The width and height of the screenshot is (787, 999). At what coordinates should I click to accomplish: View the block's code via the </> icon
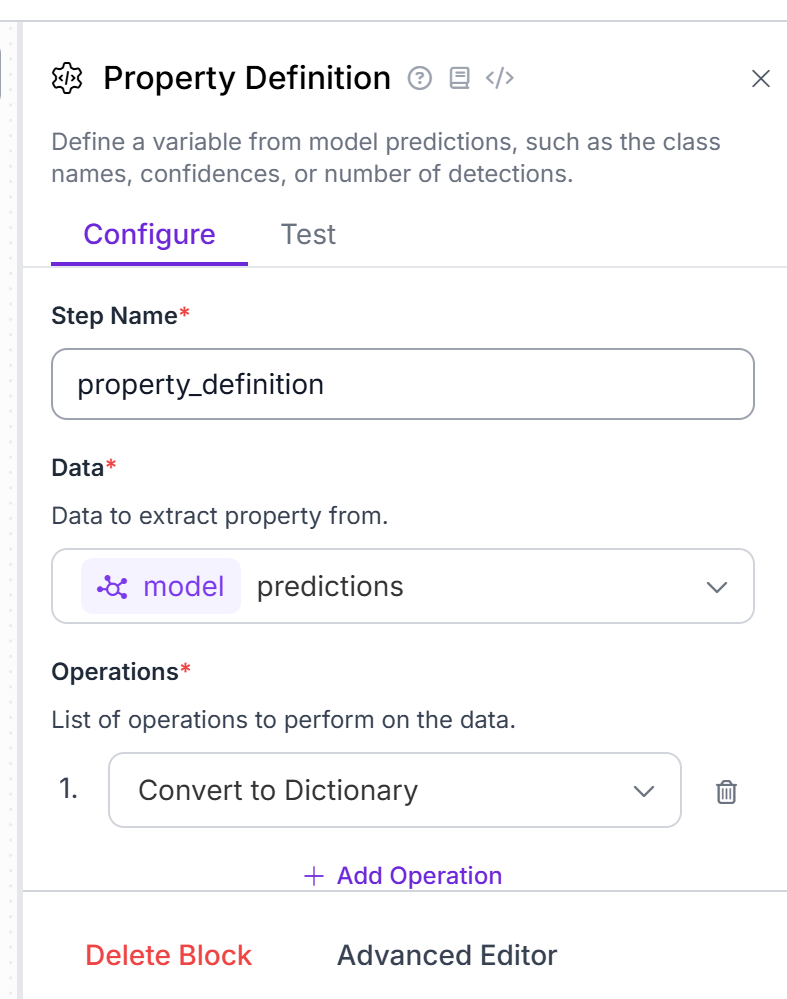point(500,78)
